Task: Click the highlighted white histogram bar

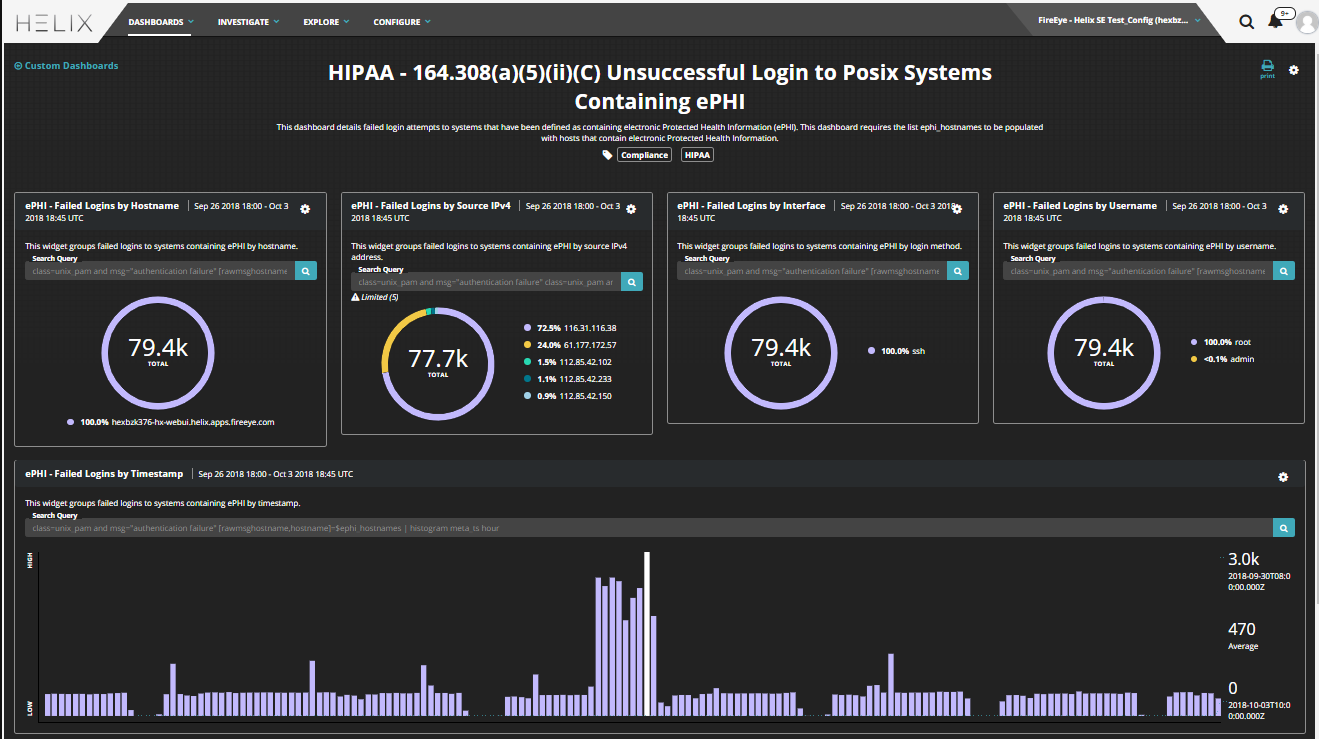Action: 647,634
